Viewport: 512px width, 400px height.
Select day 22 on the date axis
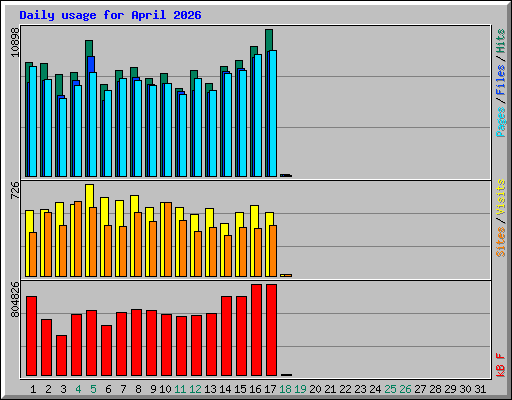(345, 389)
